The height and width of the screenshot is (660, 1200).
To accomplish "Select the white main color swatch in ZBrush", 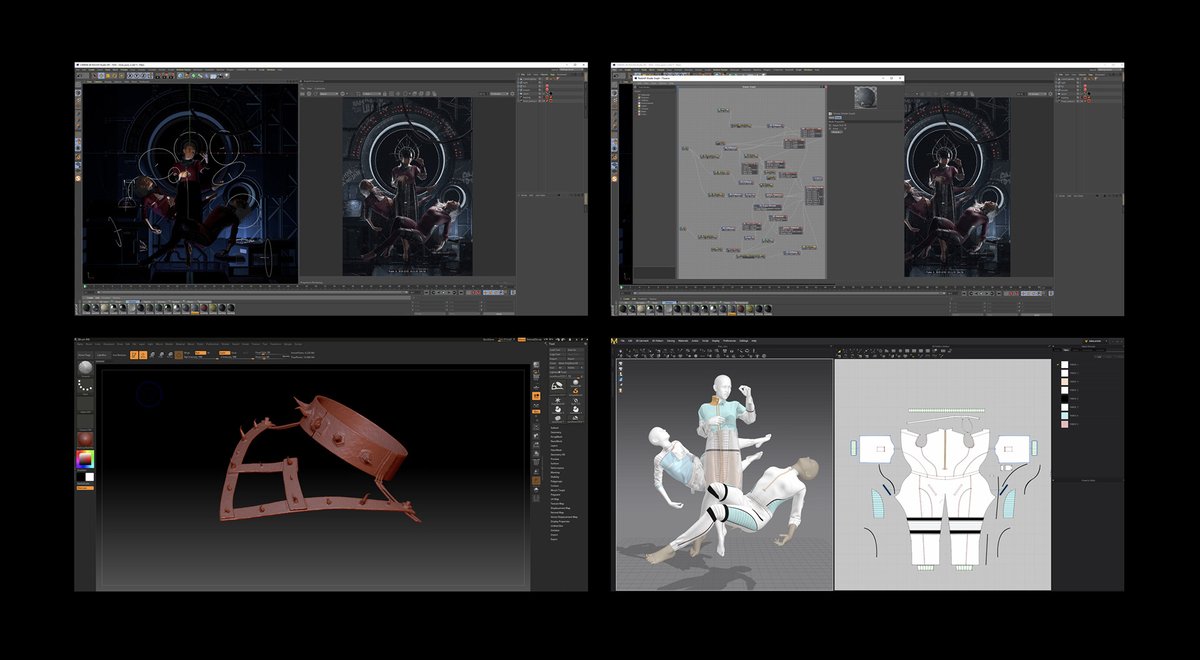I will coord(90,477).
